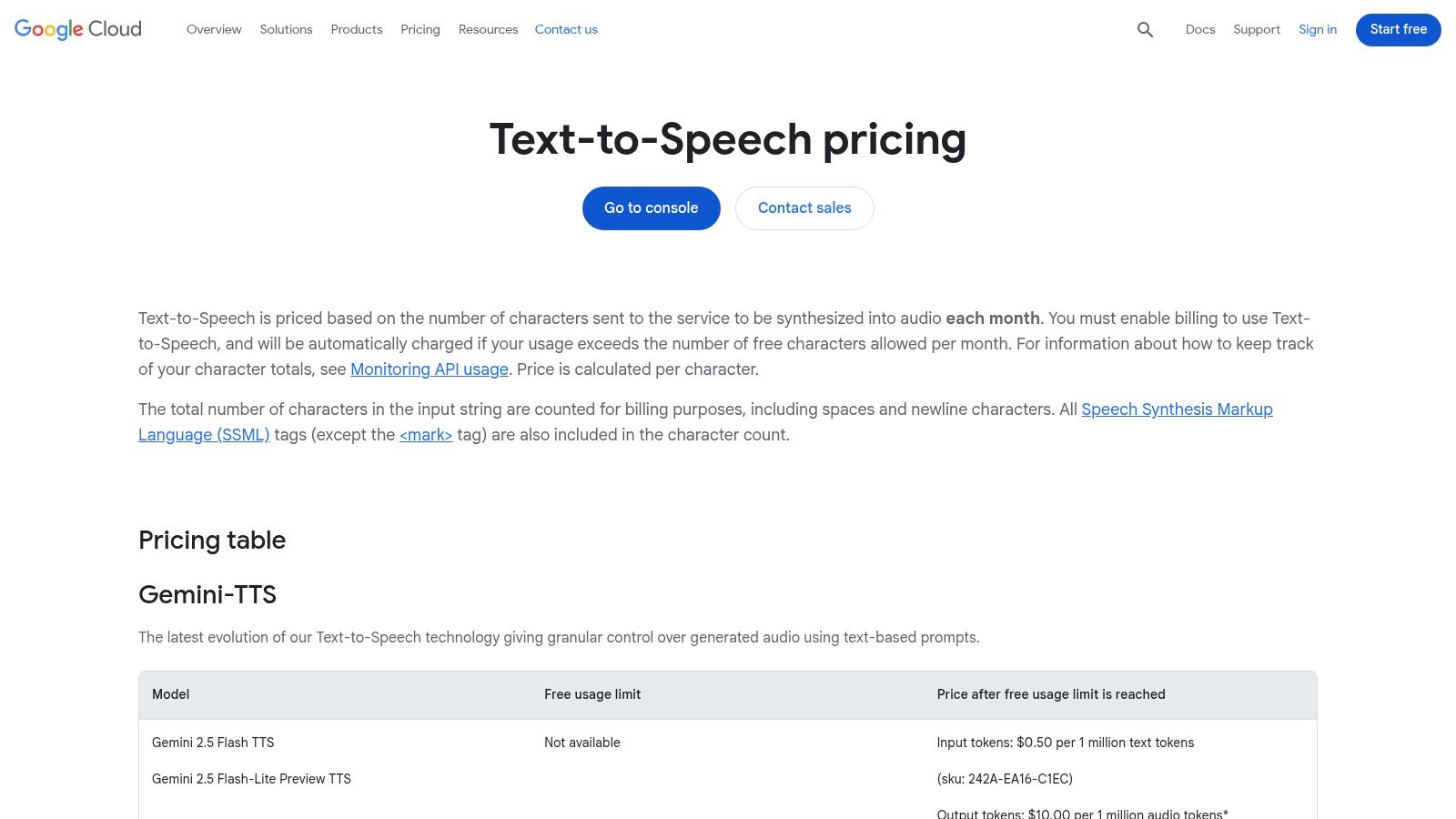Open the search icon
The width and height of the screenshot is (1456, 819).
pyautogui.click(x=1145, y=29)
